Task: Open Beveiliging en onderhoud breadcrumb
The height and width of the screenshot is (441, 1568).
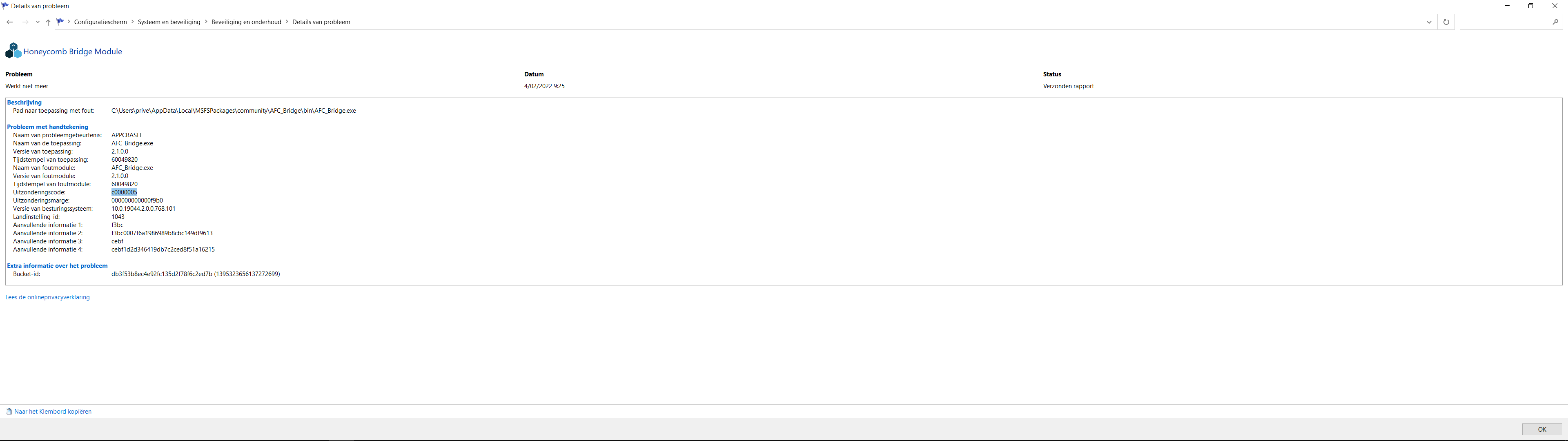Action: 246,22
